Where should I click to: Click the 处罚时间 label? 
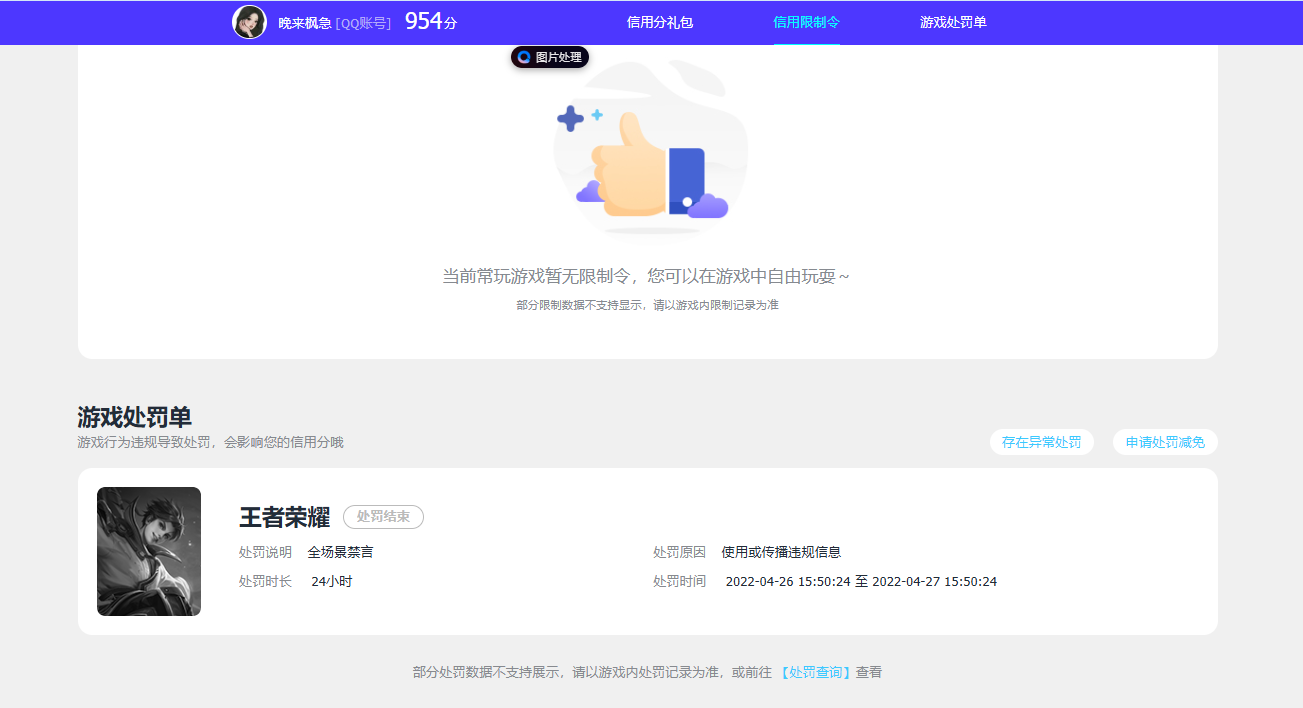tap(679, 581)
